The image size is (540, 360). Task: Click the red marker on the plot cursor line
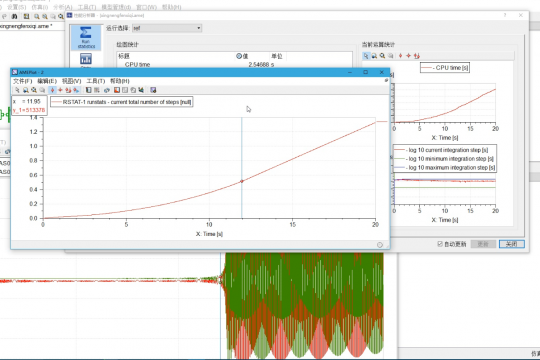242,181
